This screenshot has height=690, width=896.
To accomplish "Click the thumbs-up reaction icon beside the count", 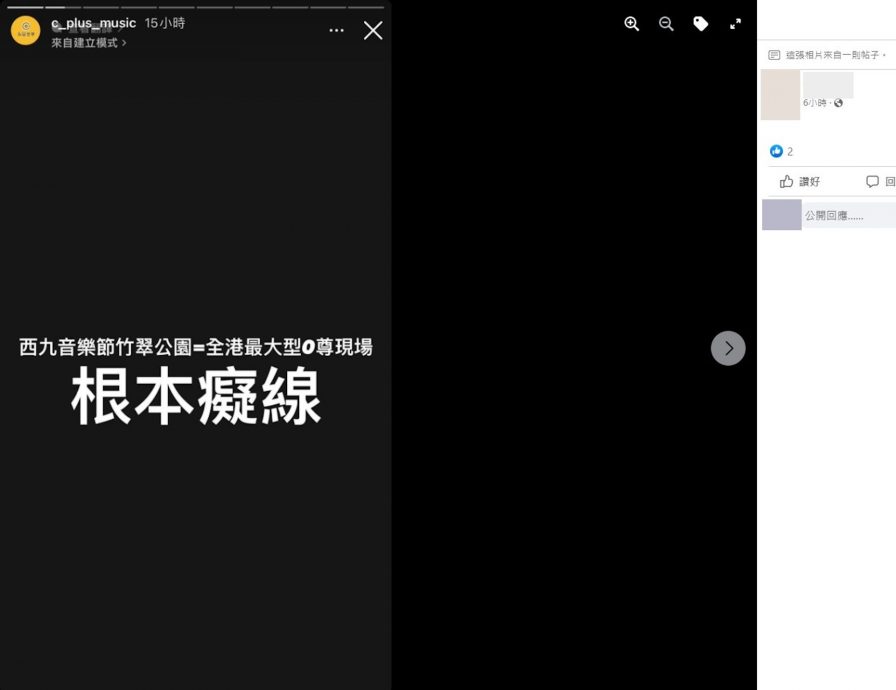I will tap(778, 151).
